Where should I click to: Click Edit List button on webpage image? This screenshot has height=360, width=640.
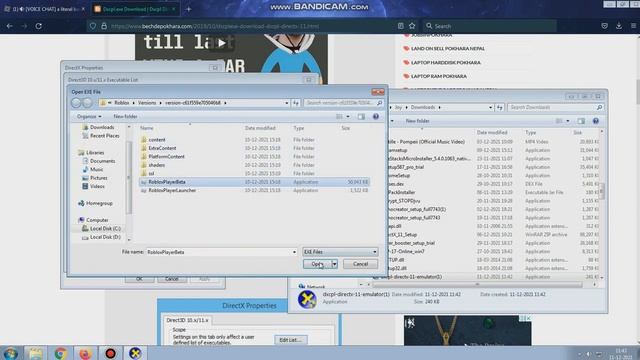click(291, 340)
